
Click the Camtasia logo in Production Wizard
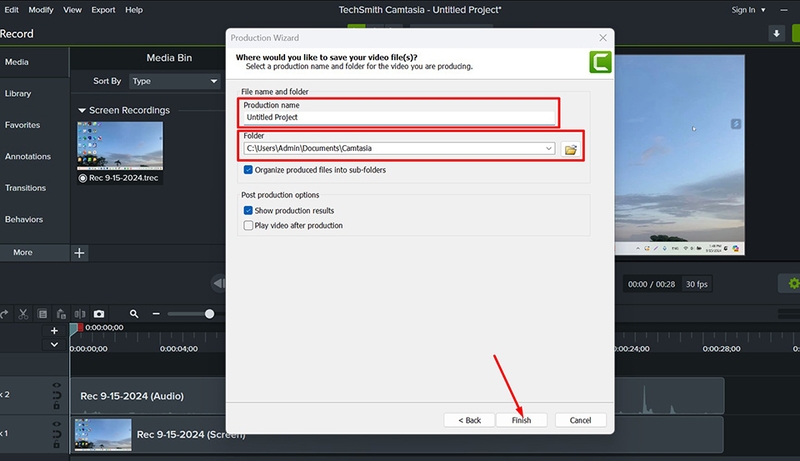point(601,62)
